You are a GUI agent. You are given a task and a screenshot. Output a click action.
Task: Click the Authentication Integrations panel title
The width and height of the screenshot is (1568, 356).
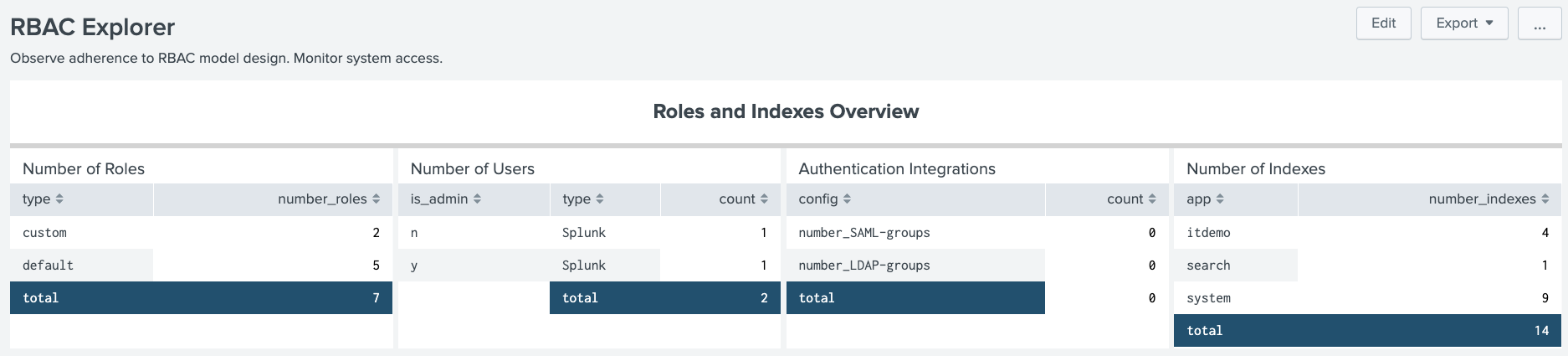897,169
